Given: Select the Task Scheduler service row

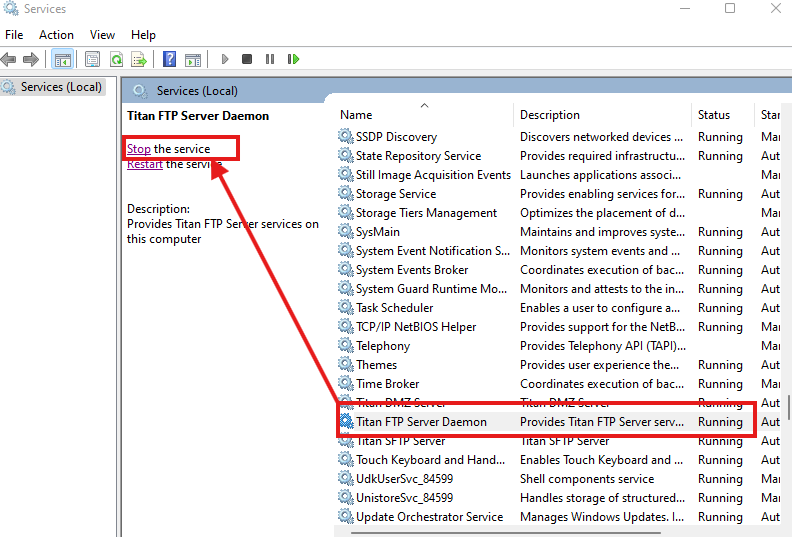Looking at the screenshot, I should 394,308.
